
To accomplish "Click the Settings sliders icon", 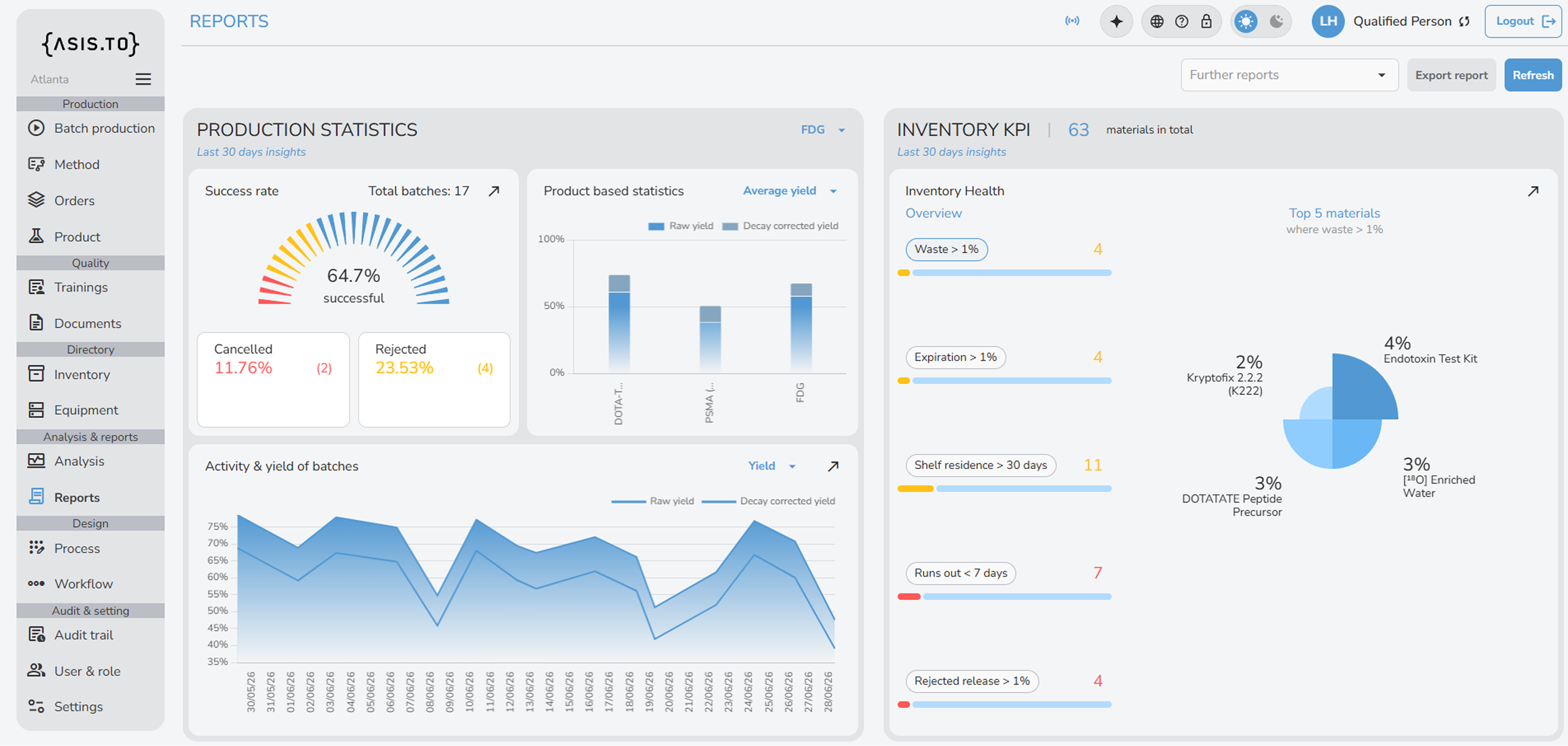I will click(36, 706).
